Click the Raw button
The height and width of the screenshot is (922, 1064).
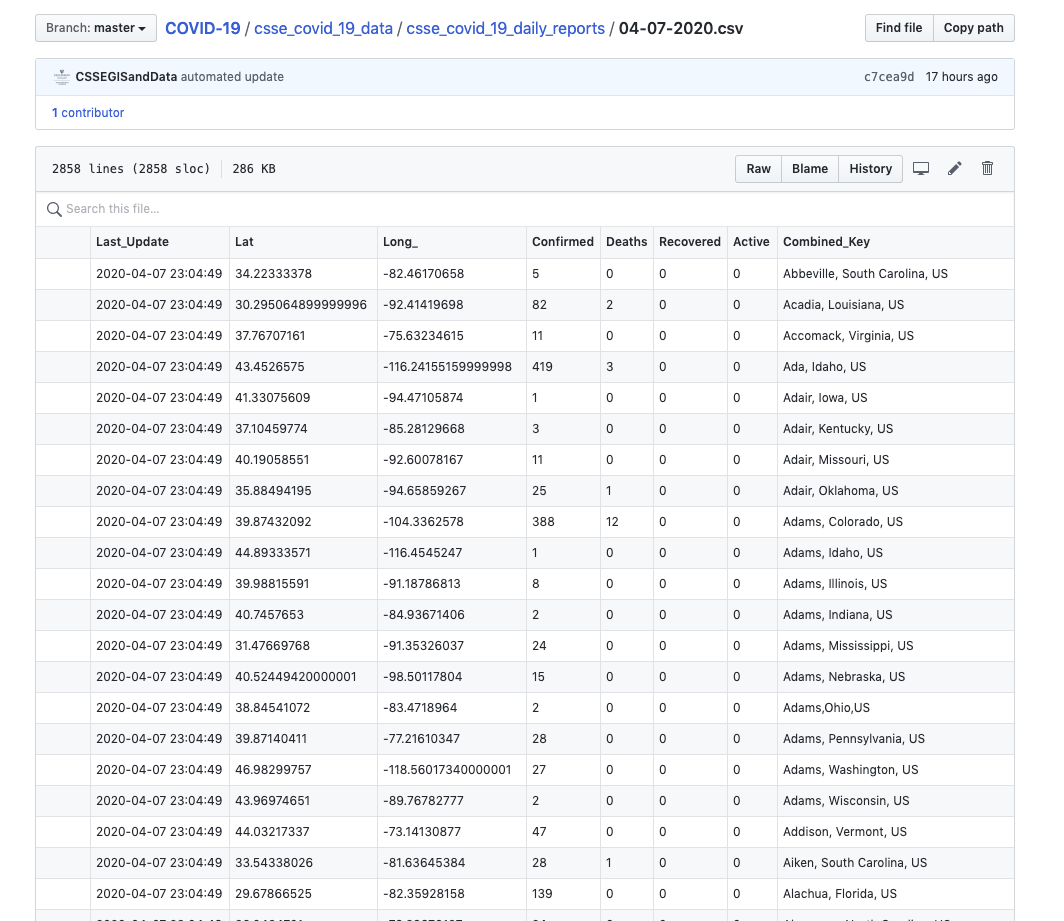[x=758, y=169]
